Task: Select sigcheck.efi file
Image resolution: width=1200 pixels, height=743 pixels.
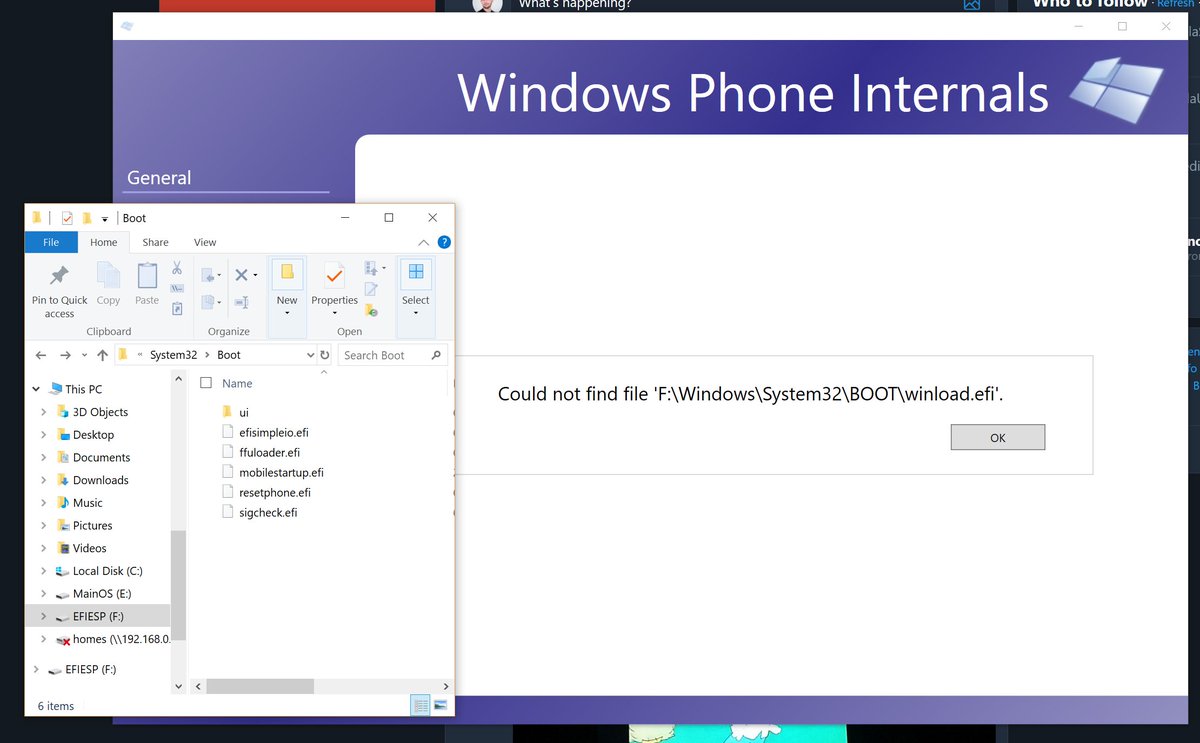Action: [x=259, y=512]
